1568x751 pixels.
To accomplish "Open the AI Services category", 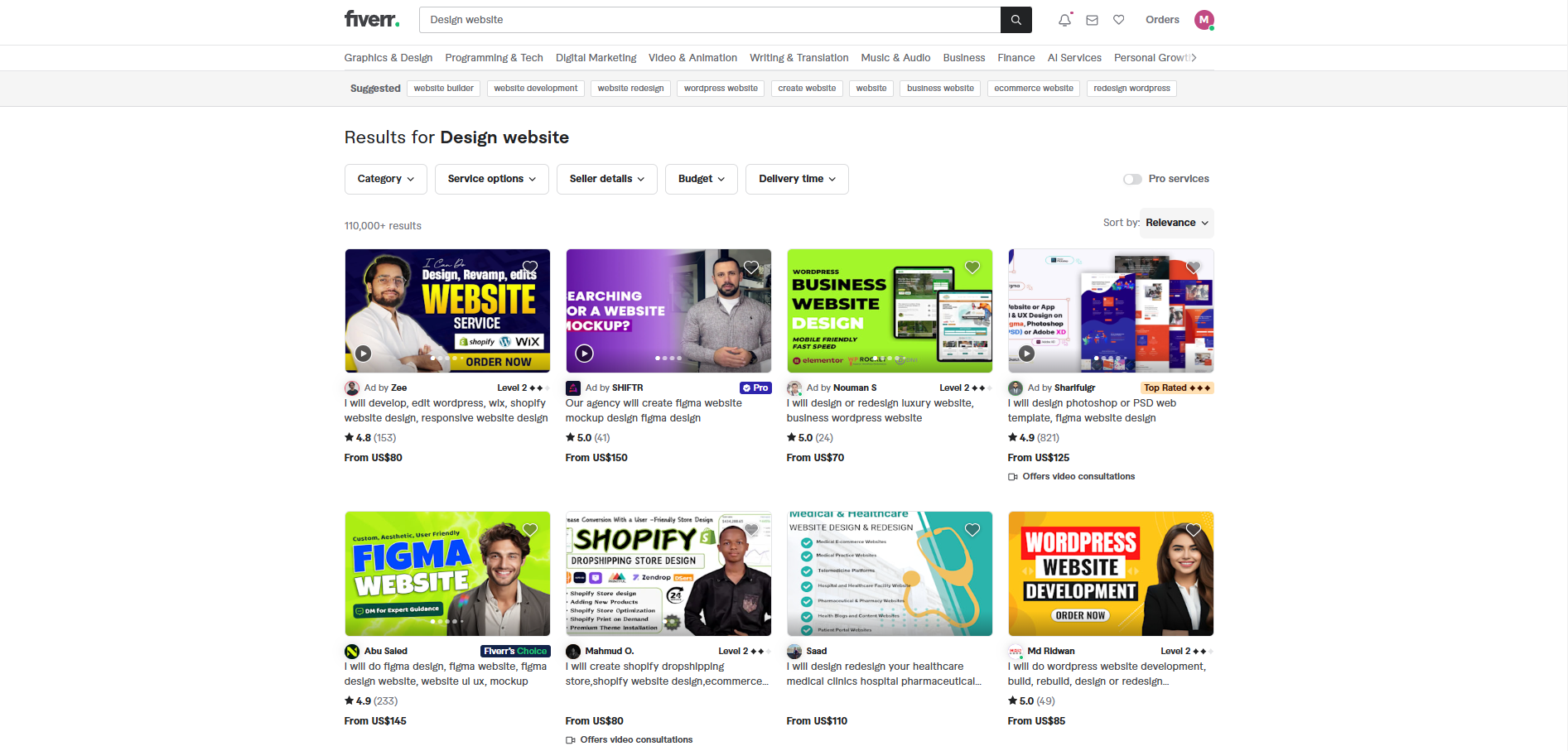I will pos(1074,58).
